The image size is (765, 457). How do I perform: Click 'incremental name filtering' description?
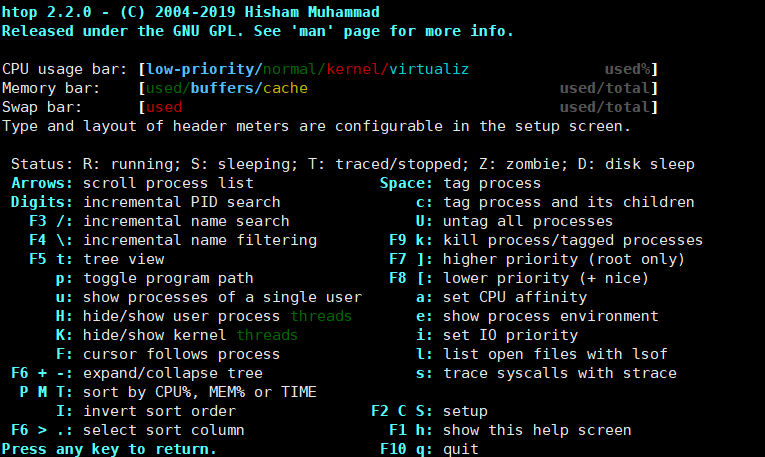click(200, 240)
